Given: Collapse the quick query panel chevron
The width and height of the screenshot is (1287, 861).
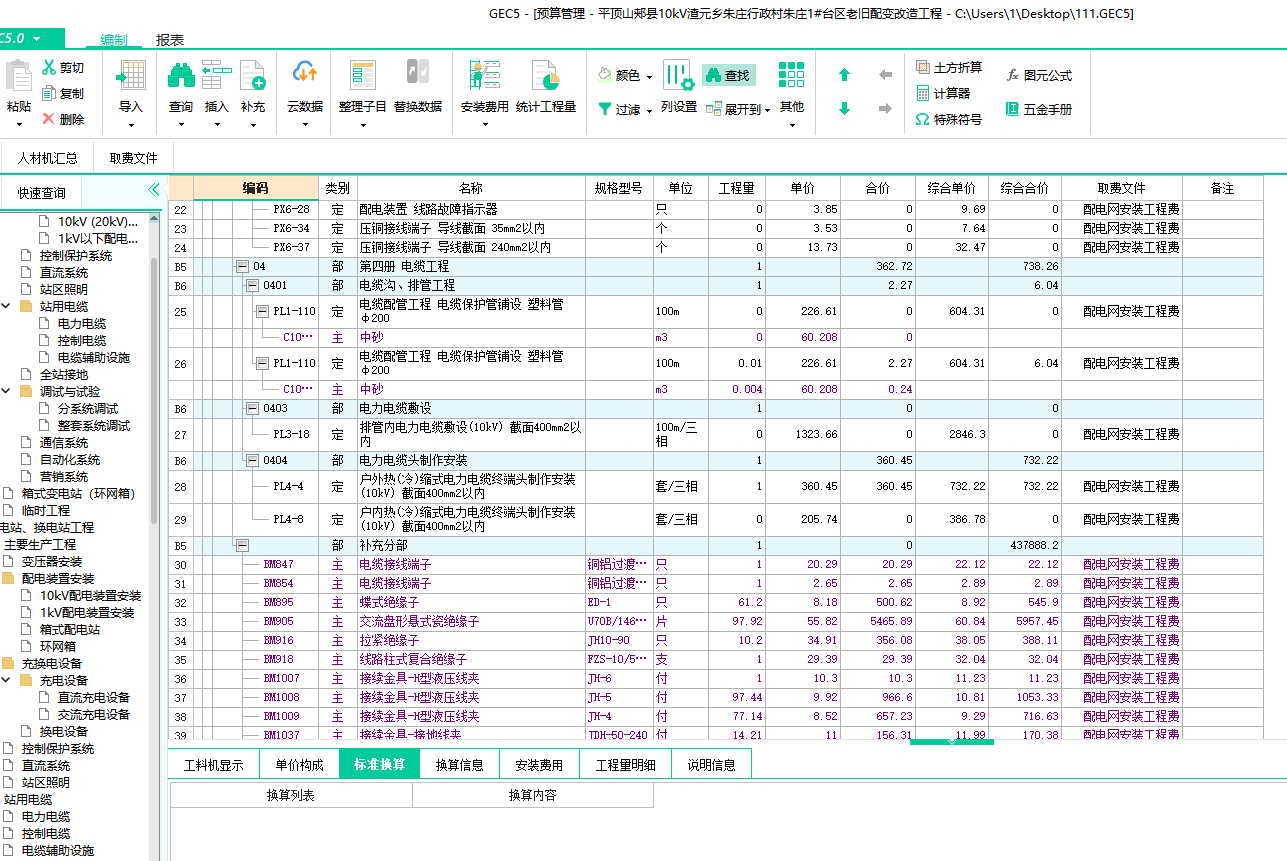Looking at the screenshot, I should coord(154,190).
